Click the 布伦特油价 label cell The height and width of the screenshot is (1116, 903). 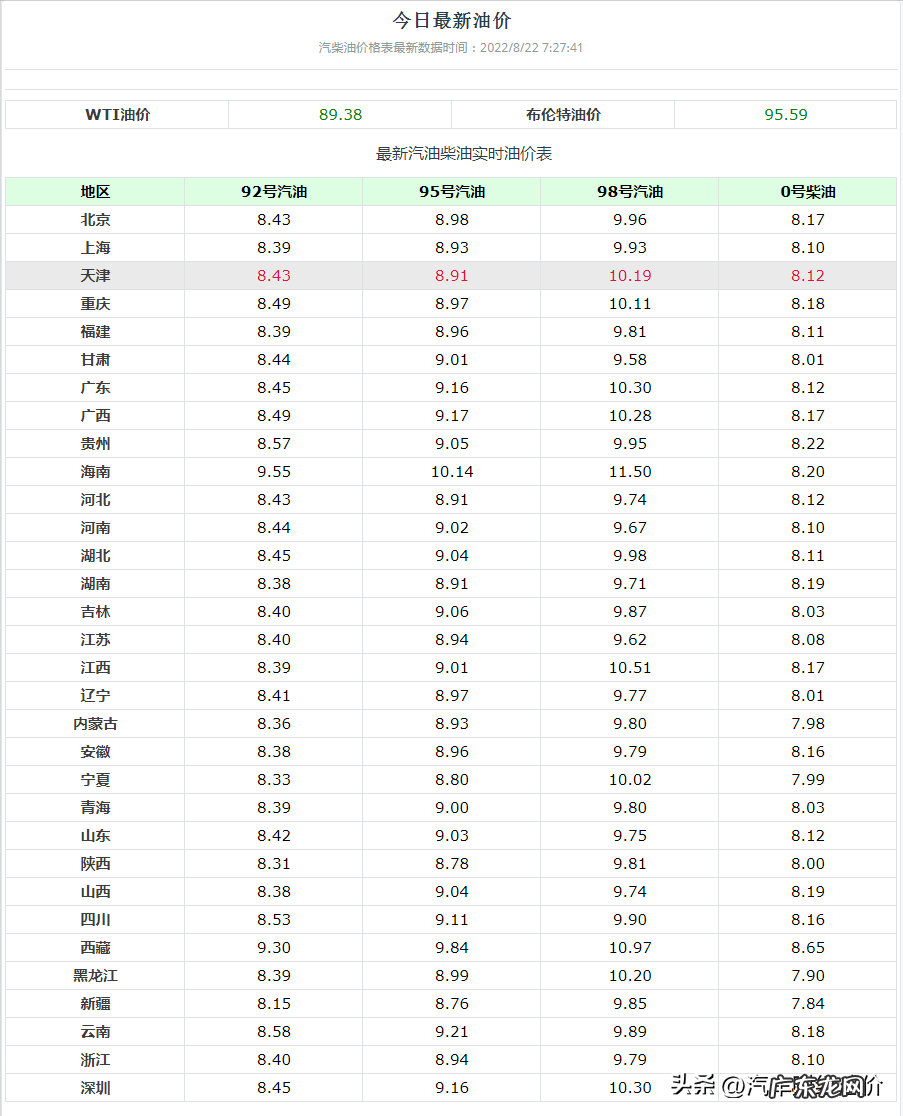tap(563, 115)
